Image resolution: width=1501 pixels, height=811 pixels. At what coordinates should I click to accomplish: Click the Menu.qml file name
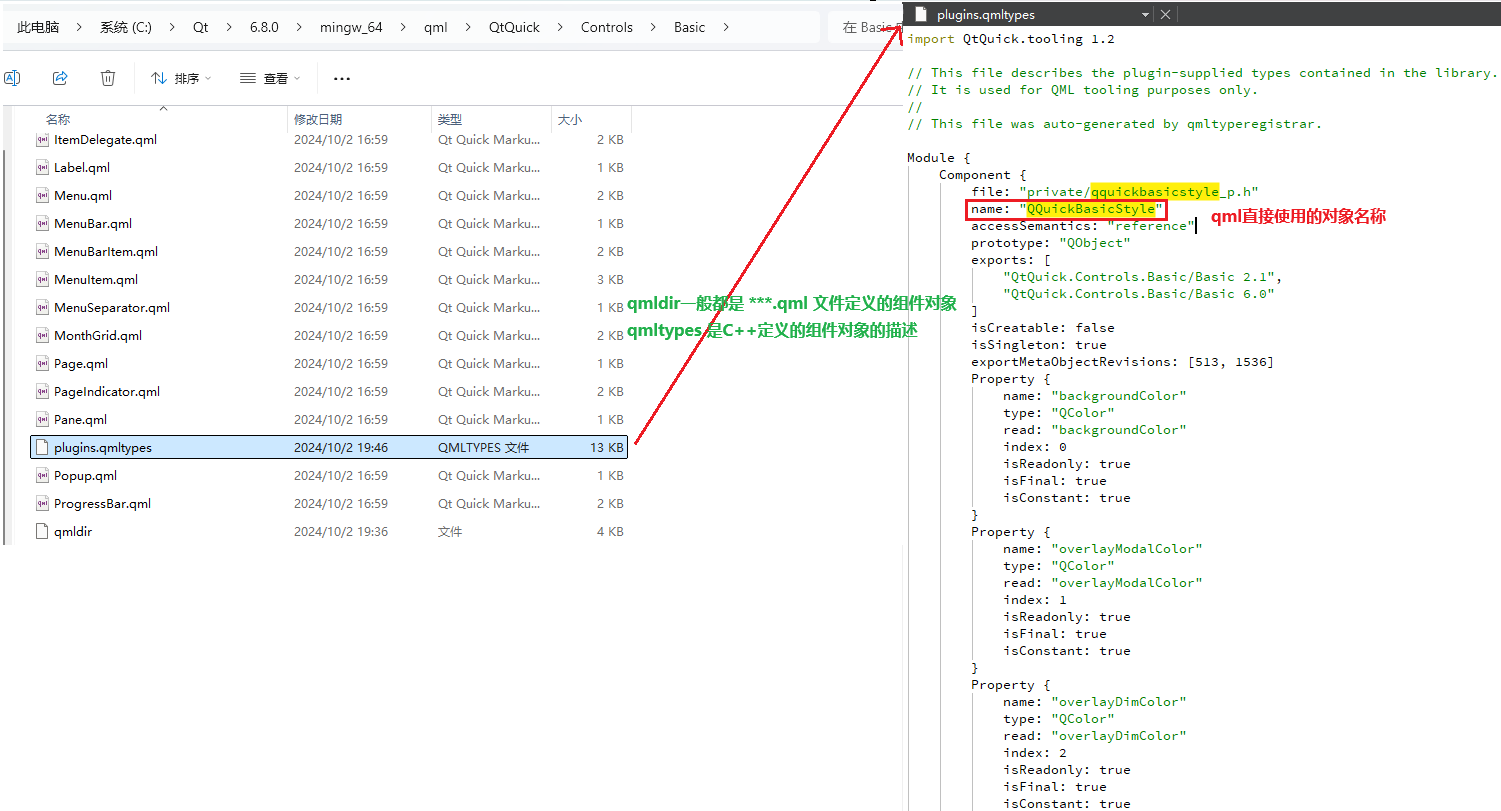point(83,195)
